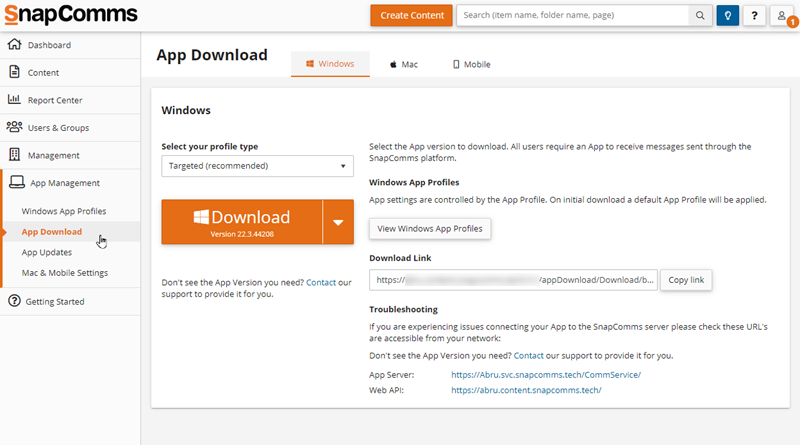This screenshot has height=445, width=800.
Task: Open the user profile icon
Action: (781, 15)
